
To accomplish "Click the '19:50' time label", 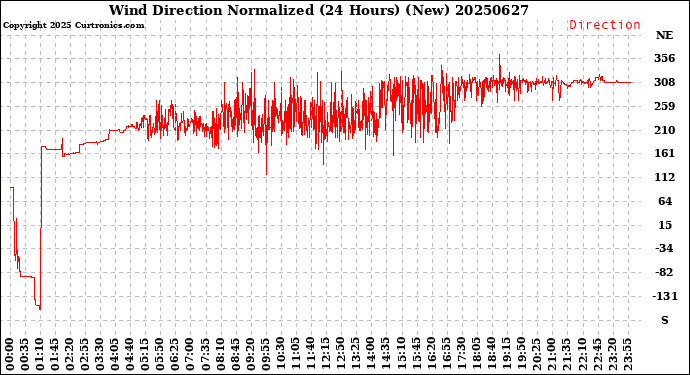I will click(521, 354).
